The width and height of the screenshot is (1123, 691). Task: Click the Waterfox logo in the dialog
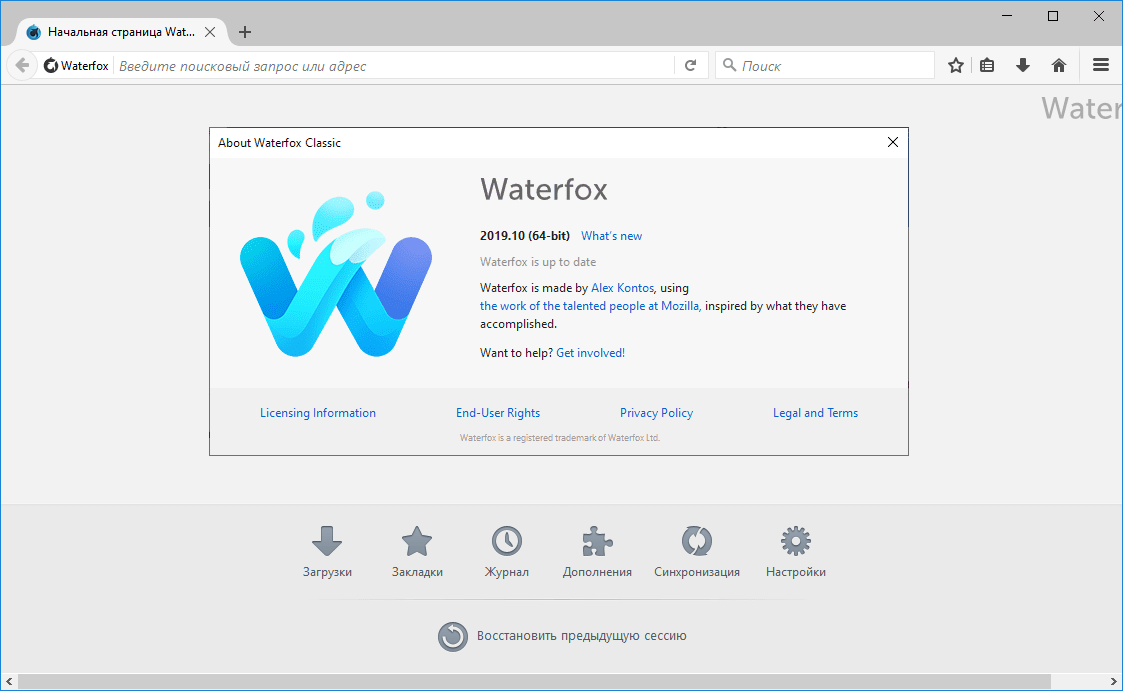pos(336,274)
